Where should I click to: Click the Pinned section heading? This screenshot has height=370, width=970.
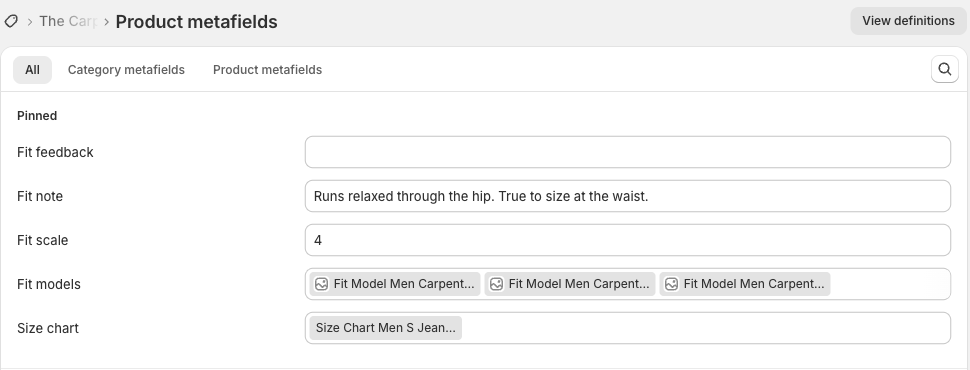point(37,116)
